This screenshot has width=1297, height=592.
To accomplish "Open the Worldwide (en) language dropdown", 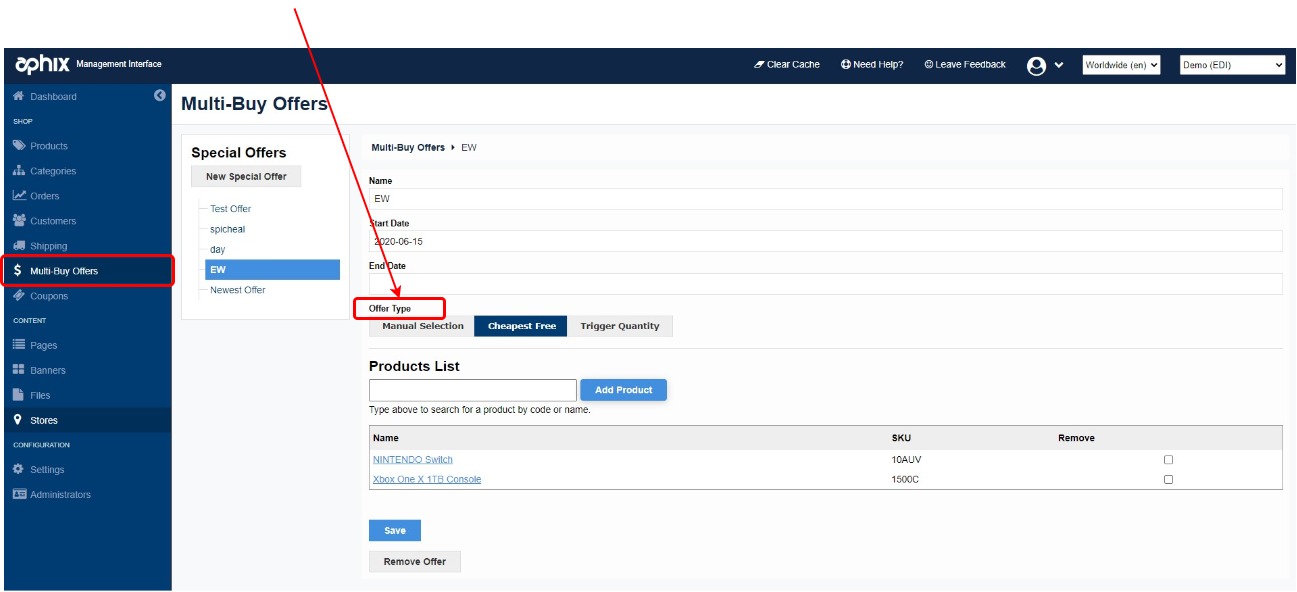I will pos(1121,65).
